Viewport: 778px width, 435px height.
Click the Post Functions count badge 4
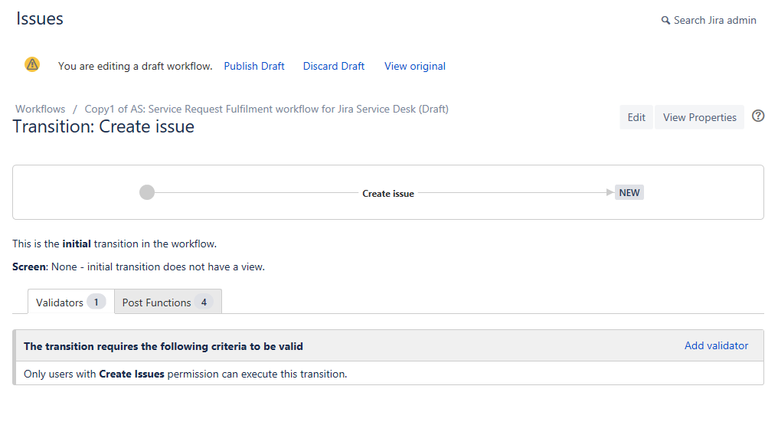click(x=204, y=302)
